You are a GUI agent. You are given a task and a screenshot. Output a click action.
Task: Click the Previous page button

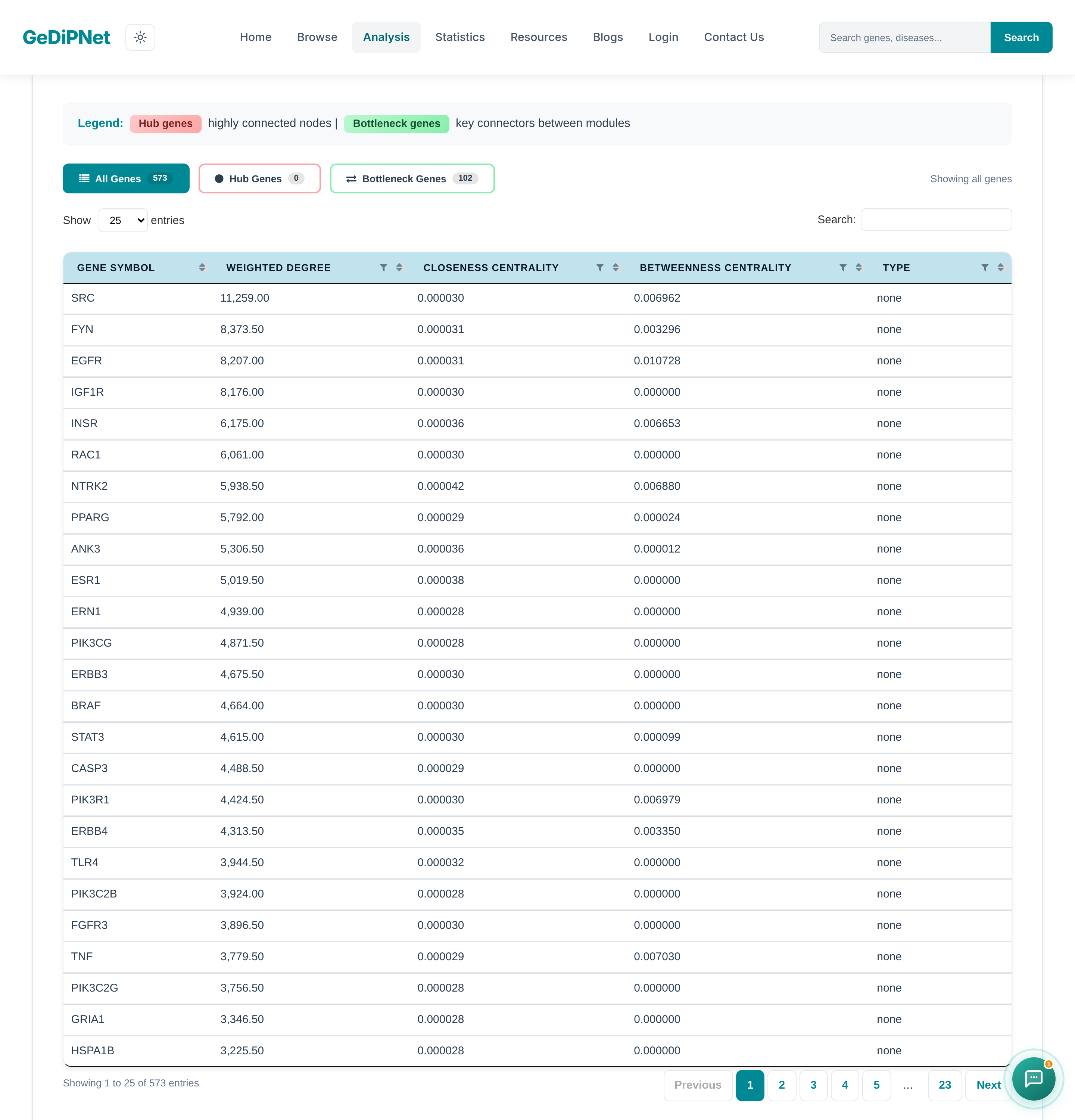tap(698, 1085)
